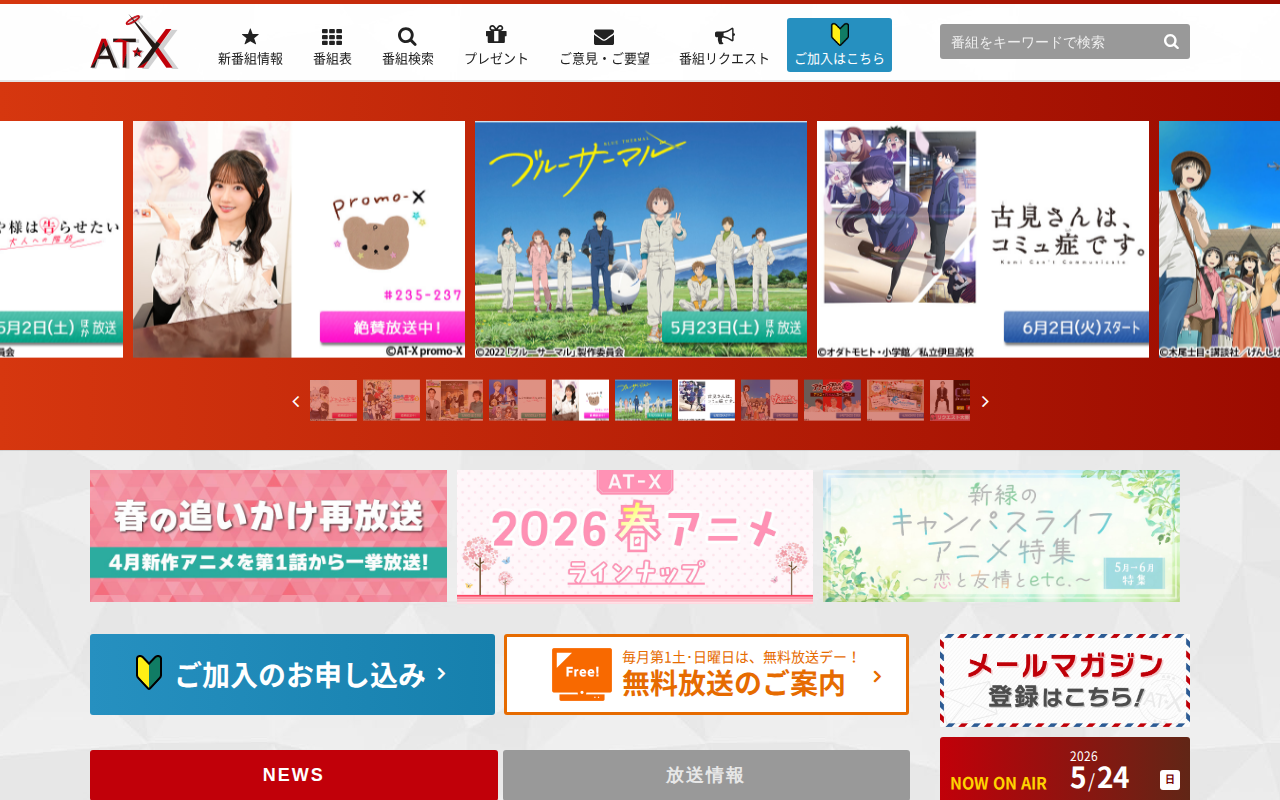Open the AT-X logo home link
This screenshot has width=1280, height=800.
coord(134,43)
